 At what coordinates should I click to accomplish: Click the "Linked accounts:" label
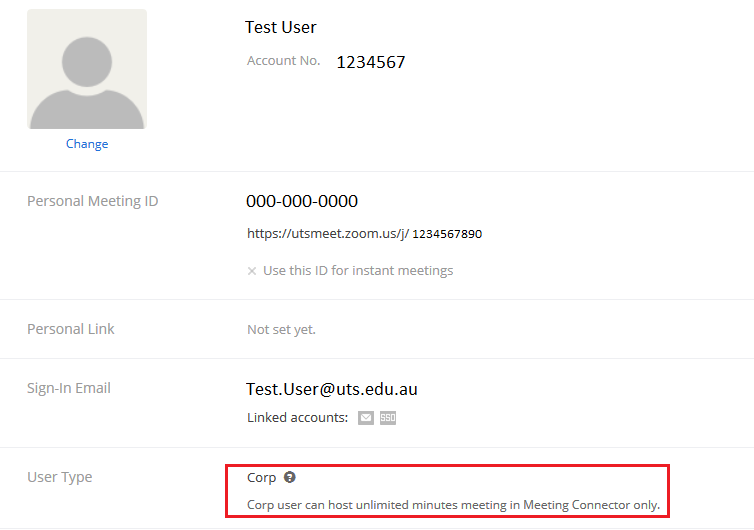click(297, 418)
